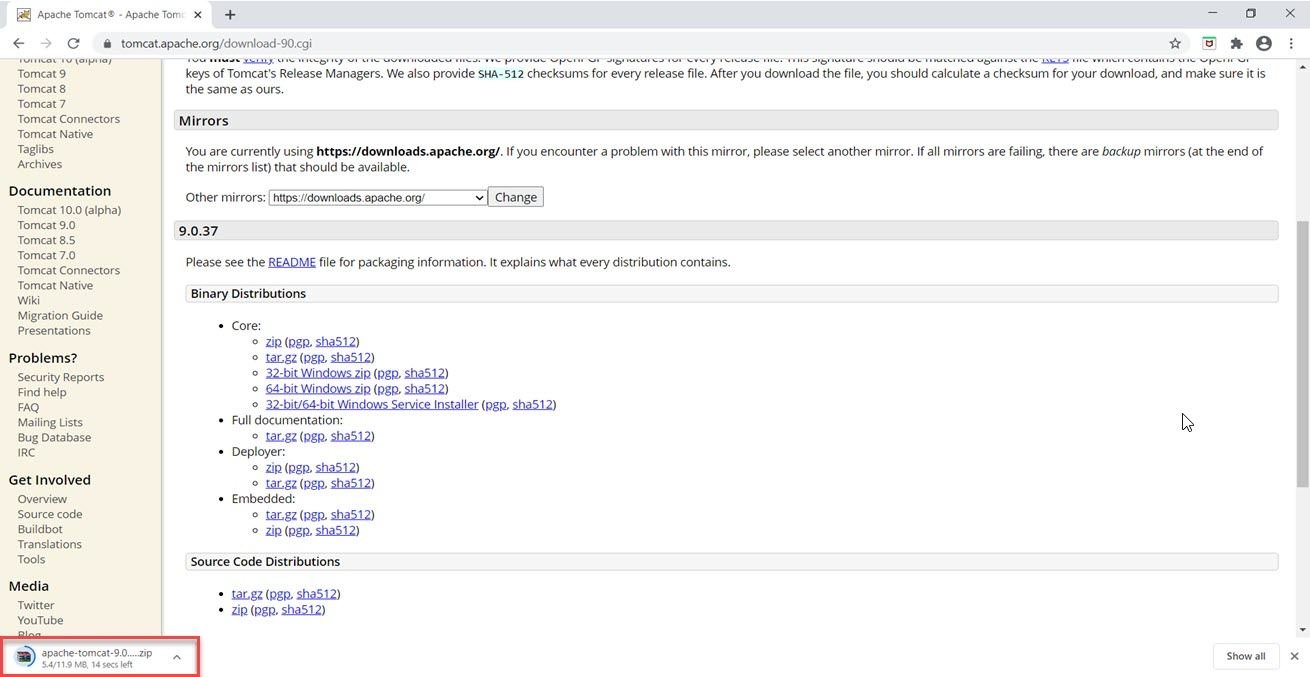Screen dimensions: 1310x677
Task: Click the address bar URL
Action: pos(216,44)
